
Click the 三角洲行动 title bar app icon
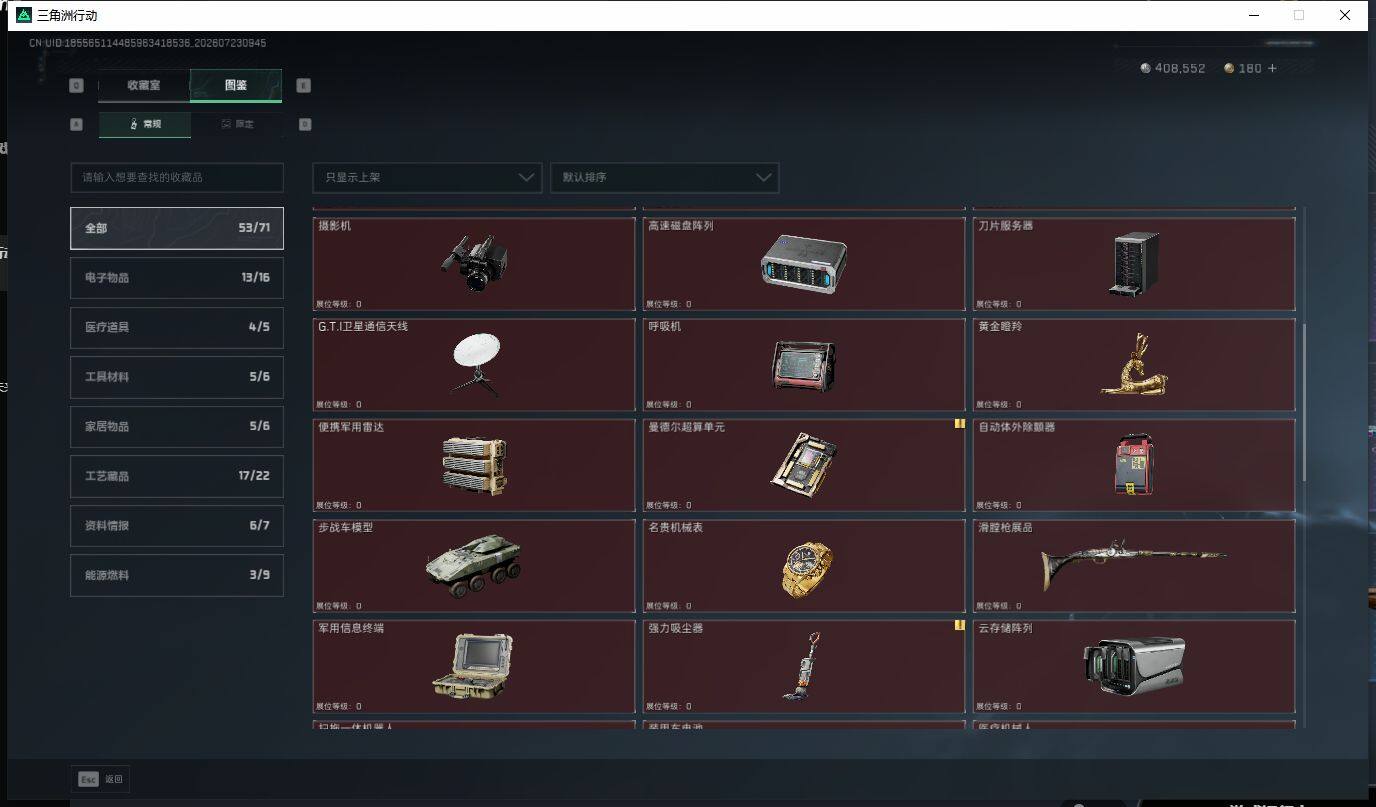click(24, 15)
